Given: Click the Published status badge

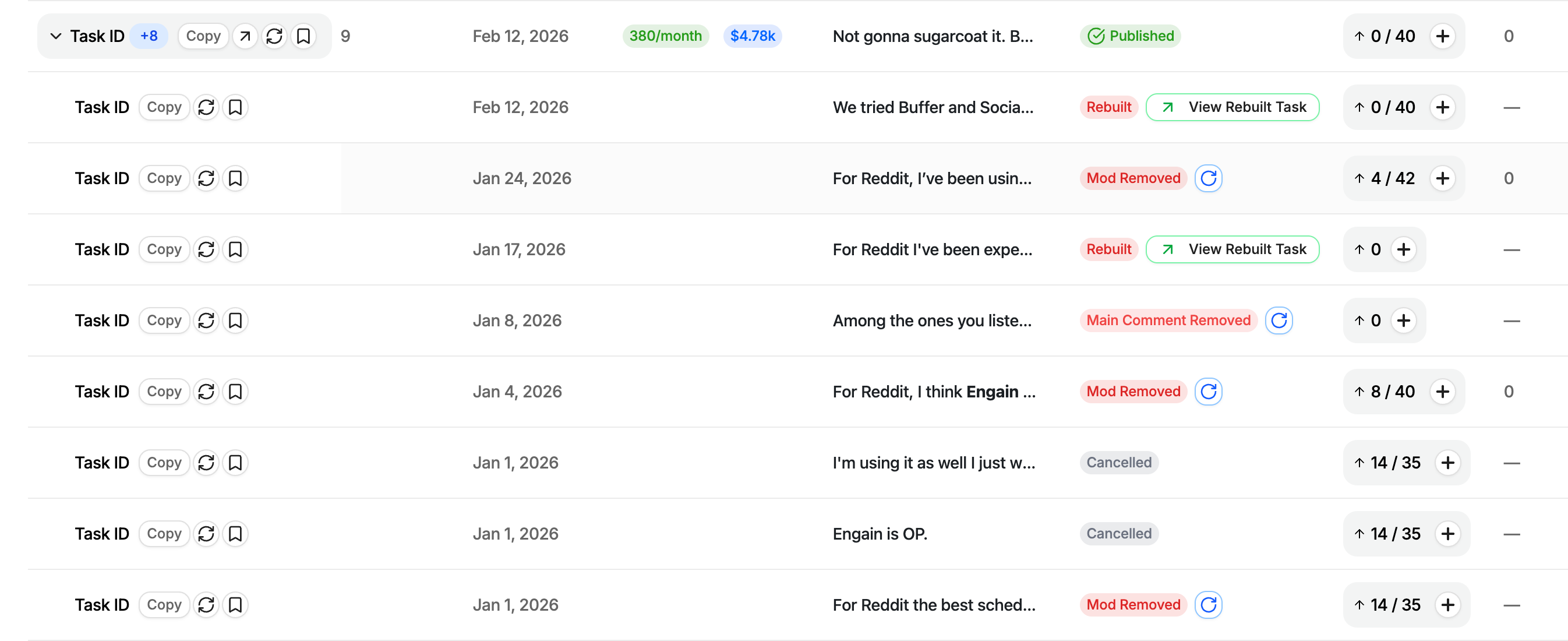Looking at the screenshot, I should [1131, 36].
